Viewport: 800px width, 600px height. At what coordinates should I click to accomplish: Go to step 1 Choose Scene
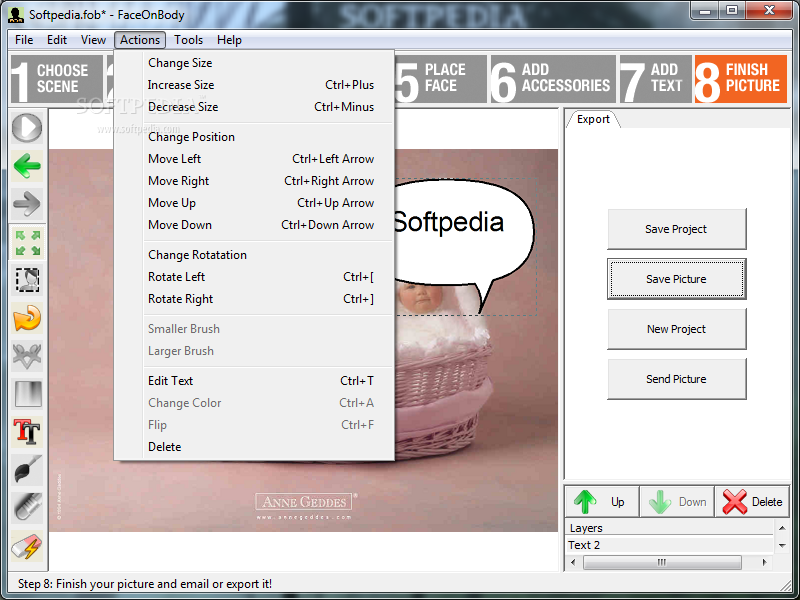[57, 79]
